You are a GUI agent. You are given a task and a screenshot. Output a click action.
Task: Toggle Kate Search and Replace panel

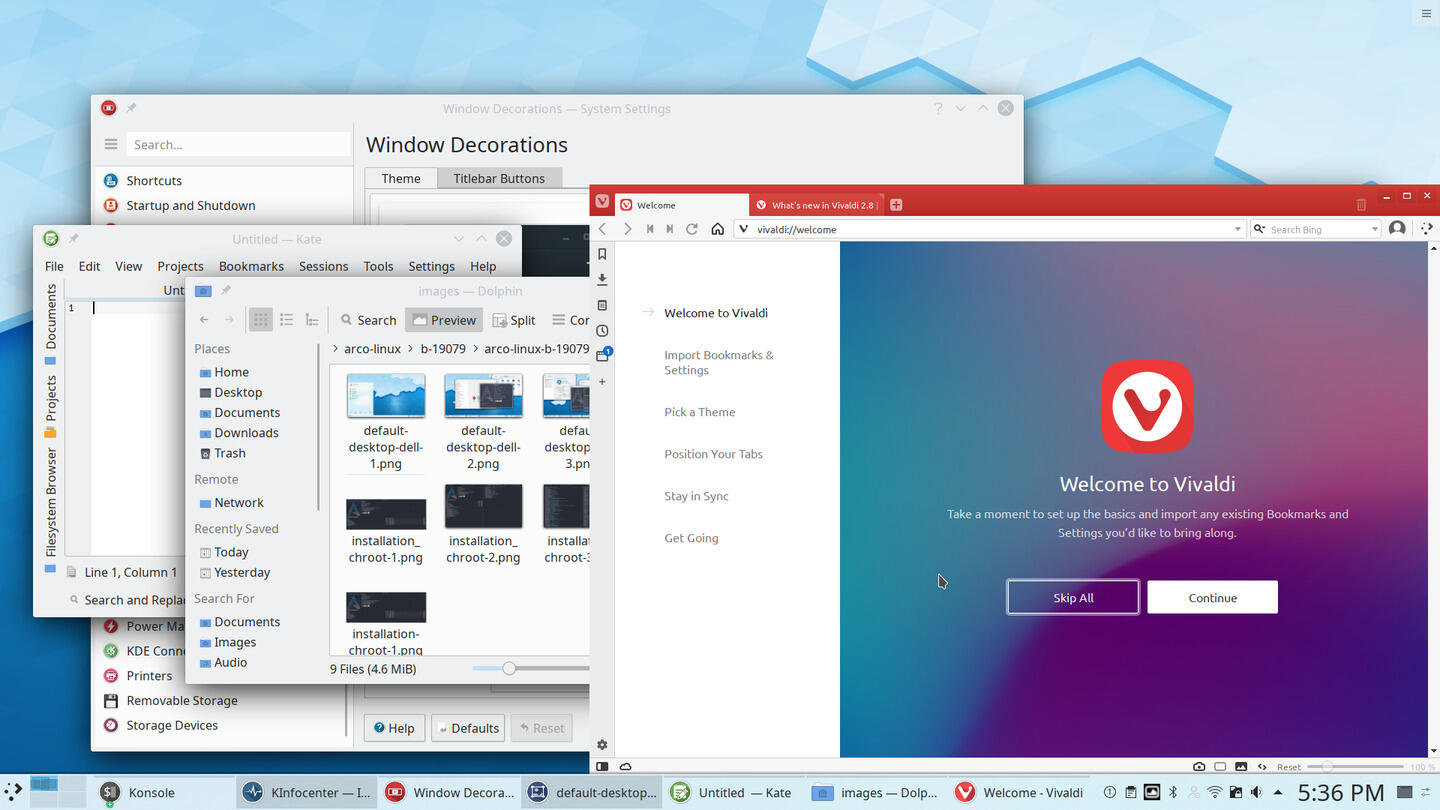127,600
